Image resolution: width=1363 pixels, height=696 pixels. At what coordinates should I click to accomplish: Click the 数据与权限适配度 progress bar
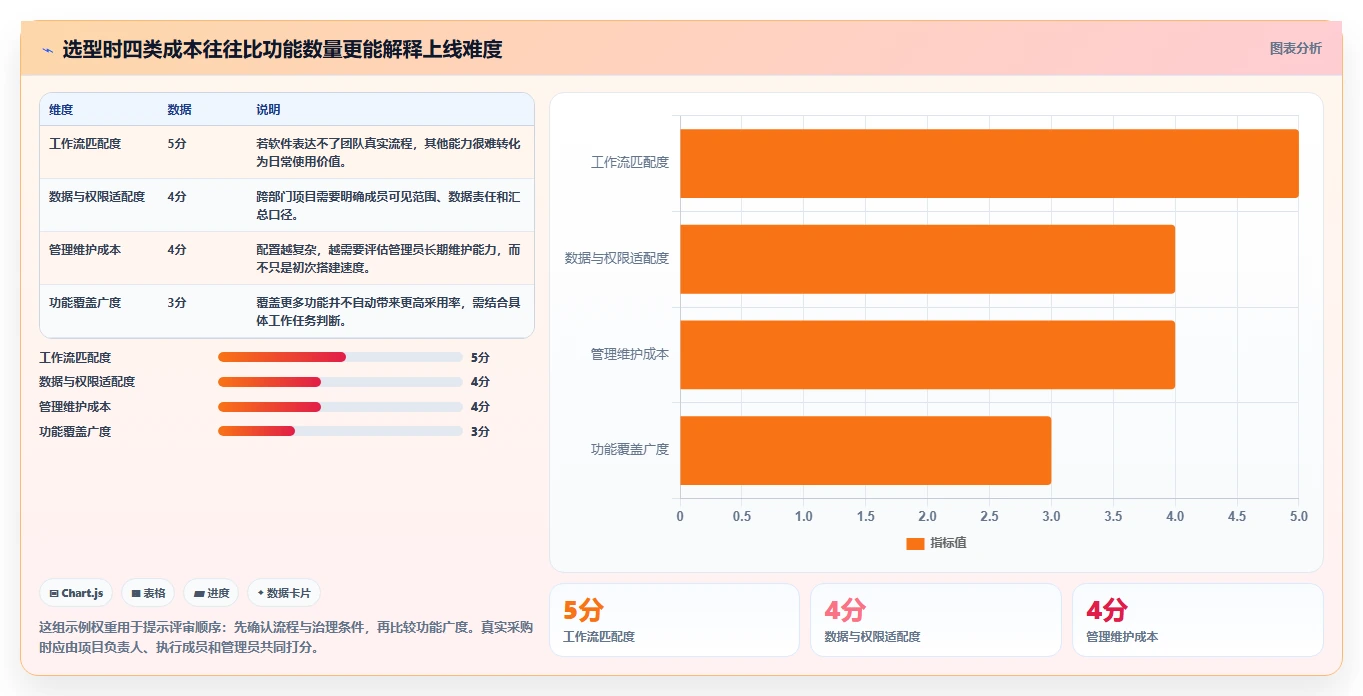point(340,382)
